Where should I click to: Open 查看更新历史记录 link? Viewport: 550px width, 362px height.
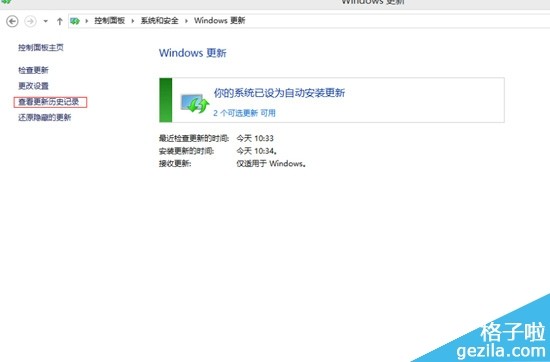[x=49, y=102]
